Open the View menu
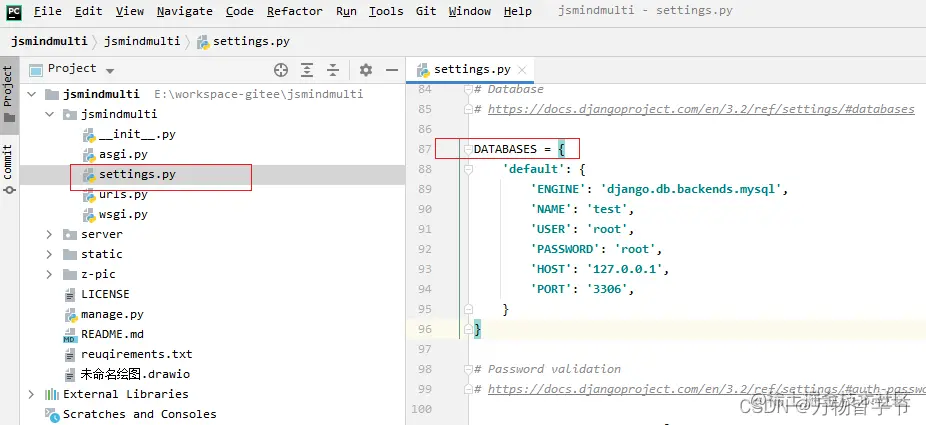926x425 pixels. 130,11
